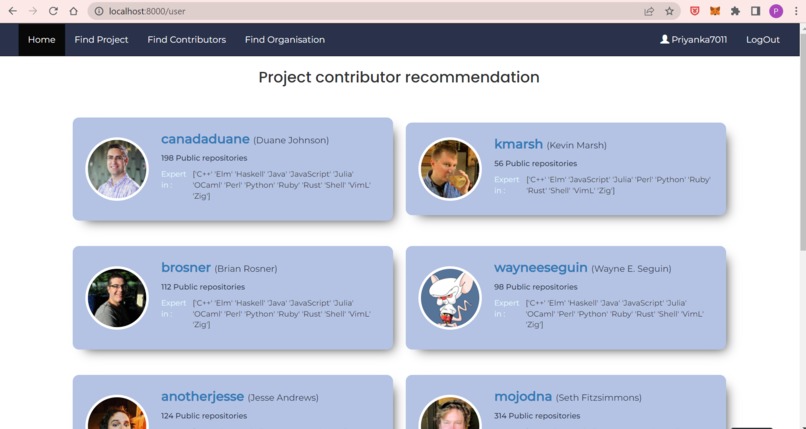The width and height of the screenshot is (806, 429).
Task: Open brosner profile link
Action: 186,268
